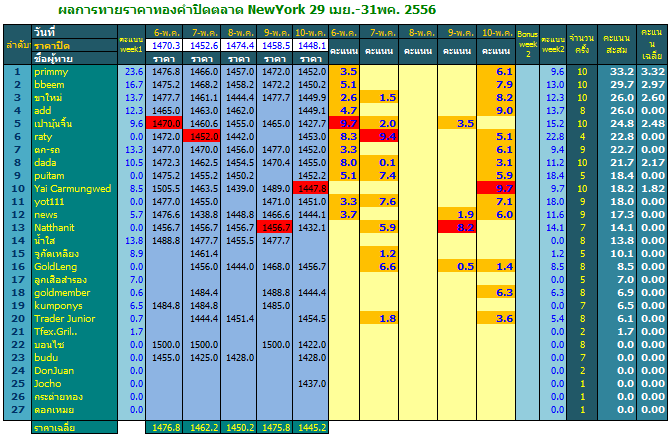Select the red 1452.0 guess cell
The image size is (671, 437).
(x=202, y=137)
